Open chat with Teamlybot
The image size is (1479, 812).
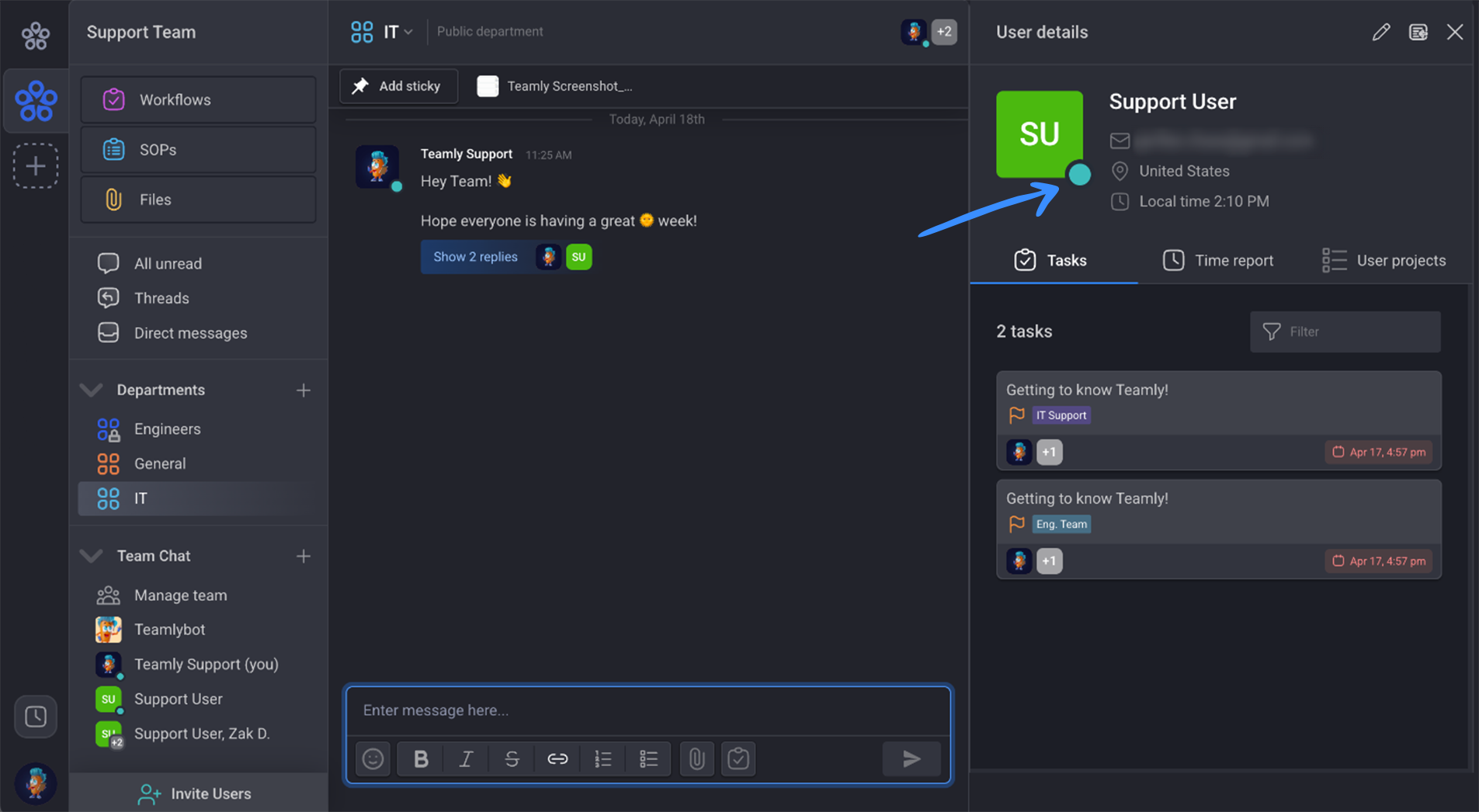(x=169, y=630)
